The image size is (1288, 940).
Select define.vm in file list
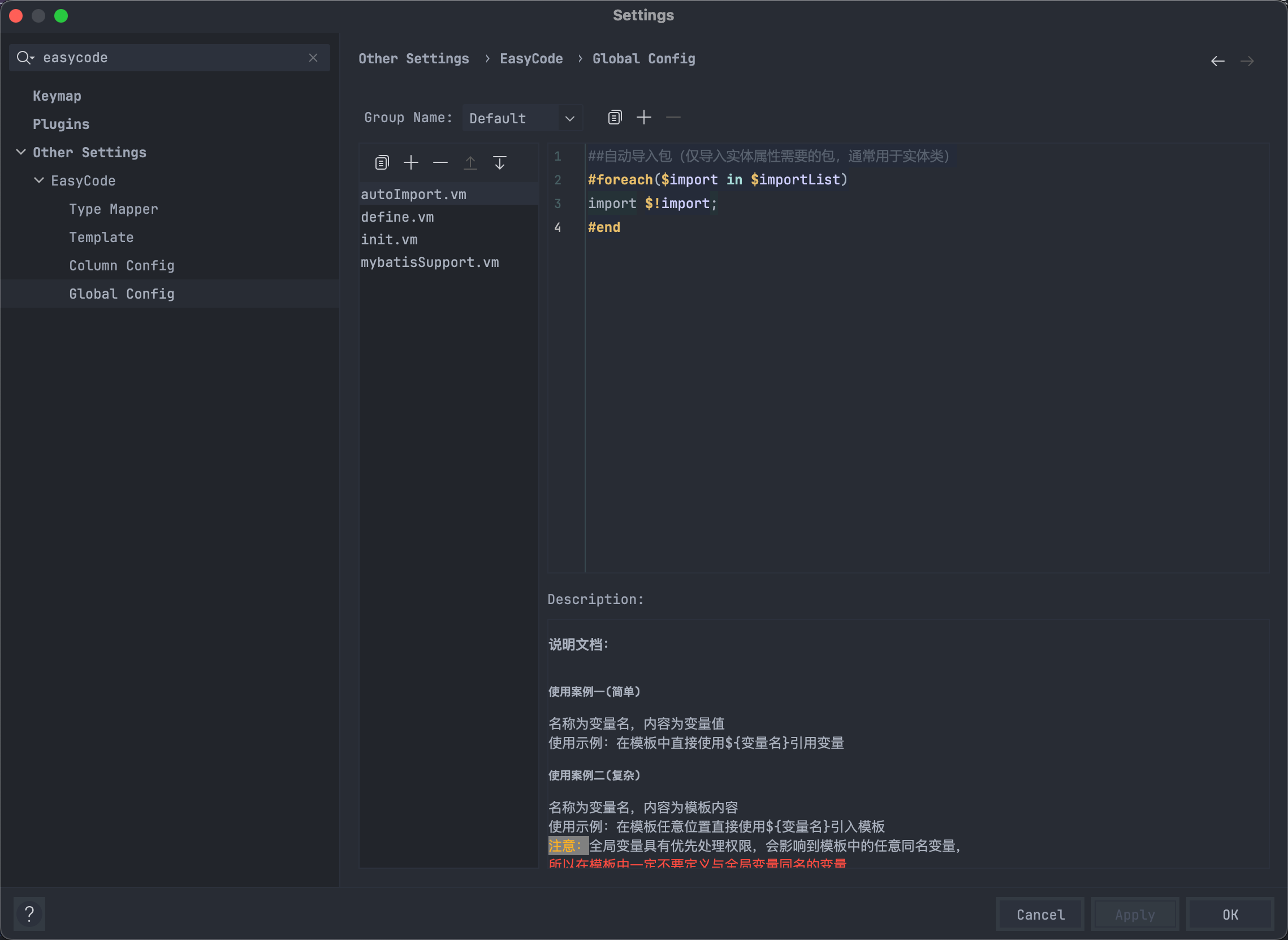click(449, 217)
